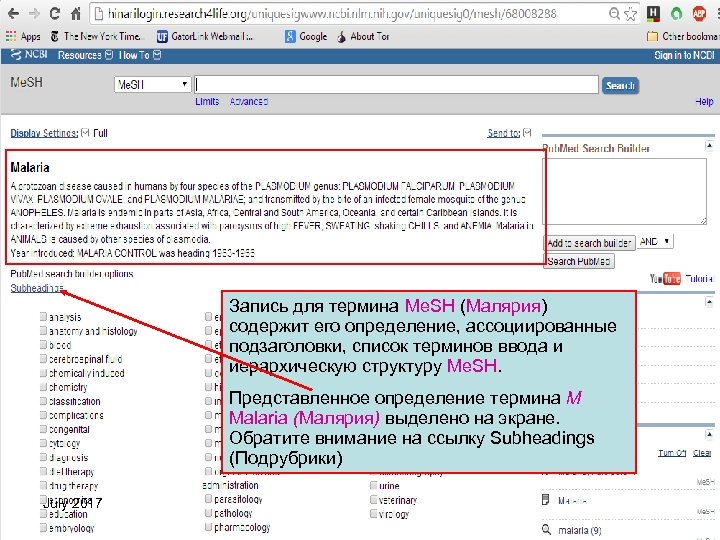Viewport: 720px width, 540px height.
Task: Click the Search button
Action: point(620,85)
